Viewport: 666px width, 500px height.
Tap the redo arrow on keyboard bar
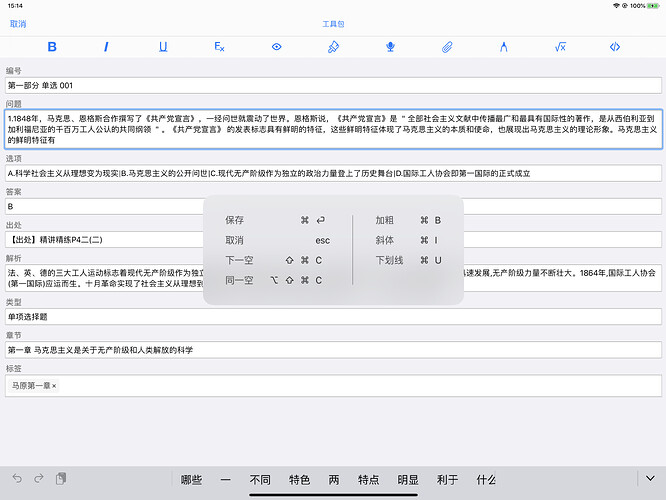[x=39, y=478]
